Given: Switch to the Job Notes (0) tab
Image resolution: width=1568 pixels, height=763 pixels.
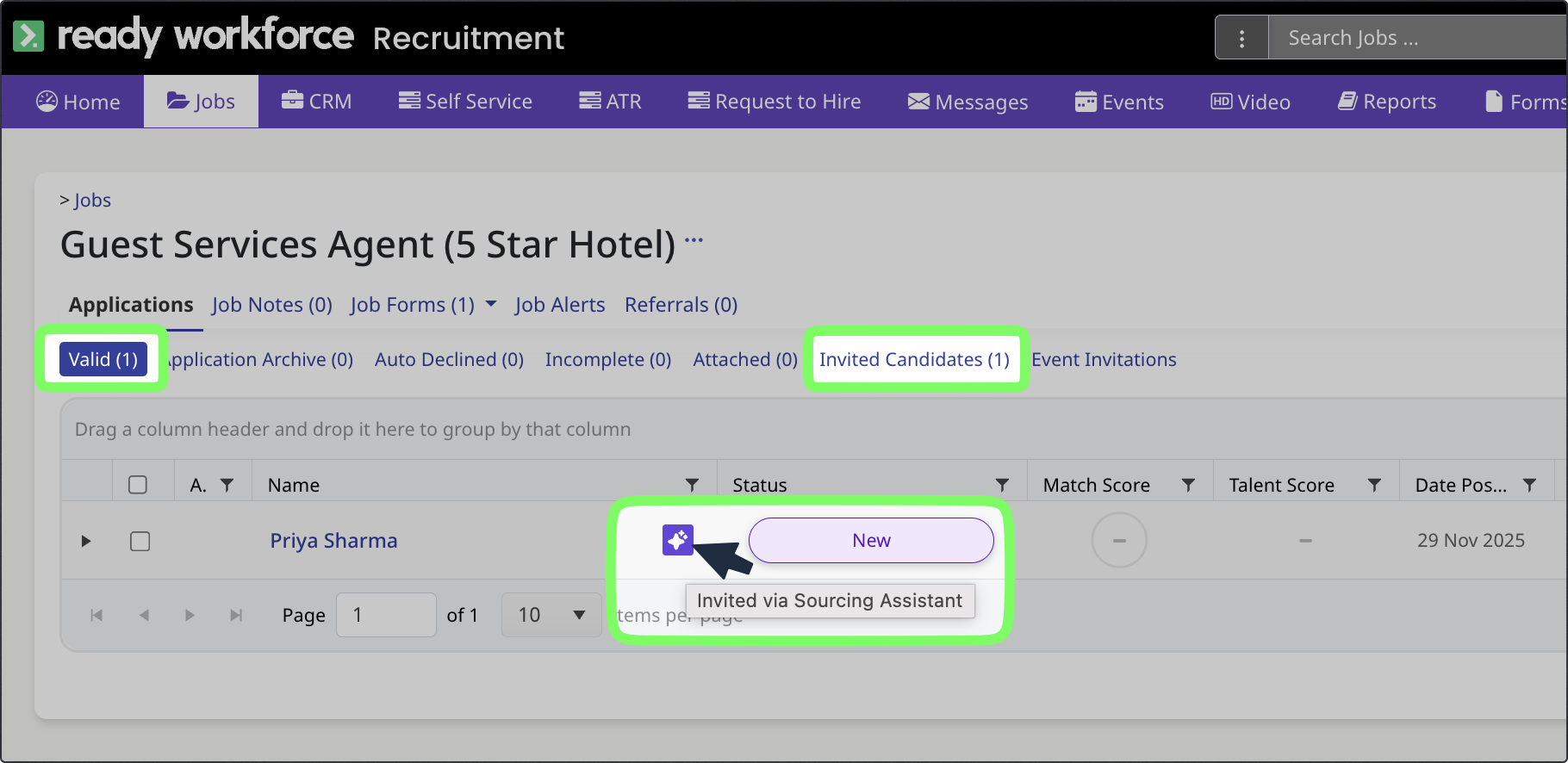Looking at the screenshot, I should tap(272, 305).
